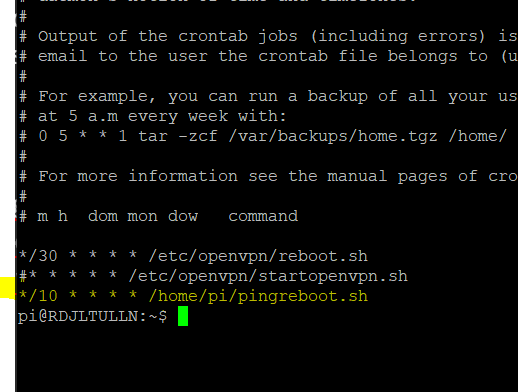Click the commented '/etc/openvpn/startopenvpn.sh' line
The image size is (518, 392).
pyautogui.click(x=213, y=276)
